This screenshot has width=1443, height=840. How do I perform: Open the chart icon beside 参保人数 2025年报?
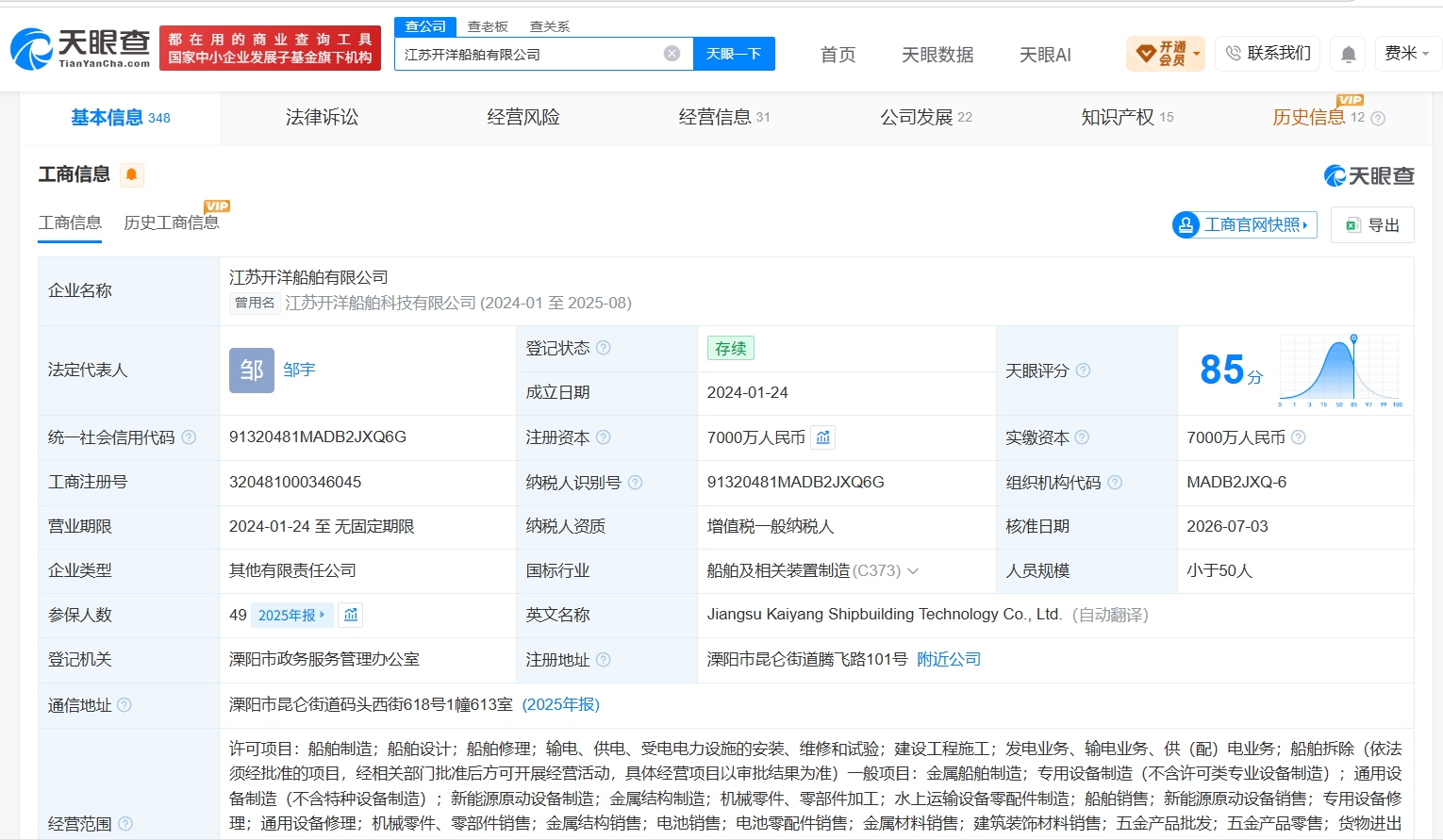coord(351,615)
